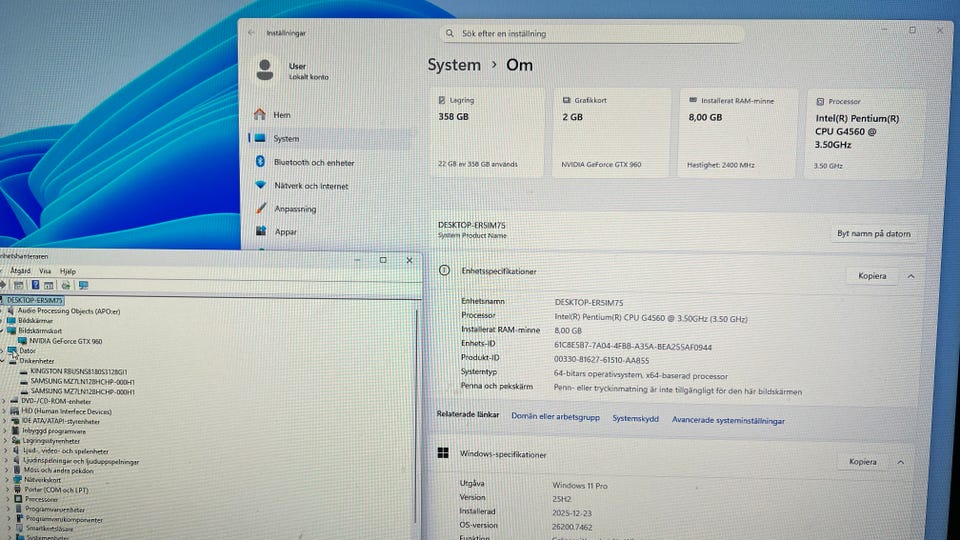Open Hem page via its house icon

[x=260, y=114]
